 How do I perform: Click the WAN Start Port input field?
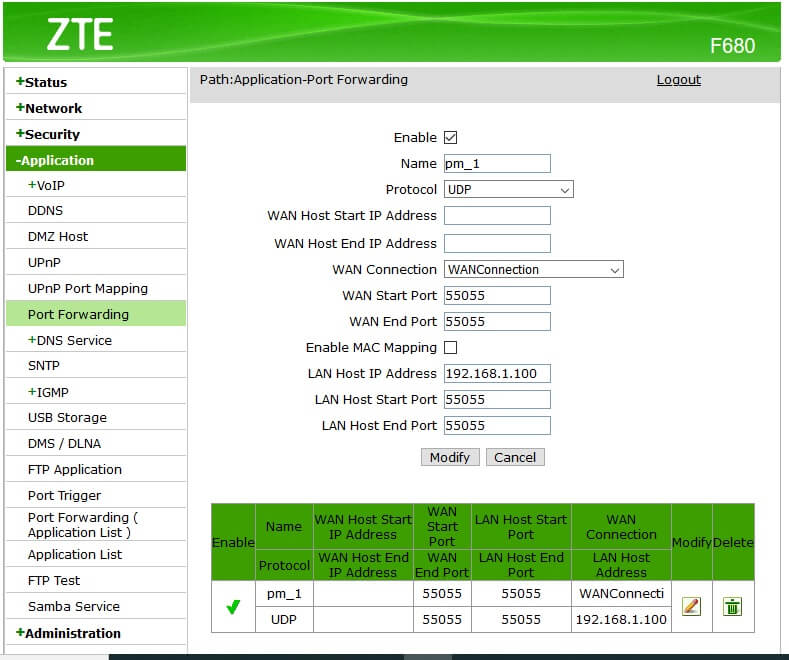click(x=497, y=295)
